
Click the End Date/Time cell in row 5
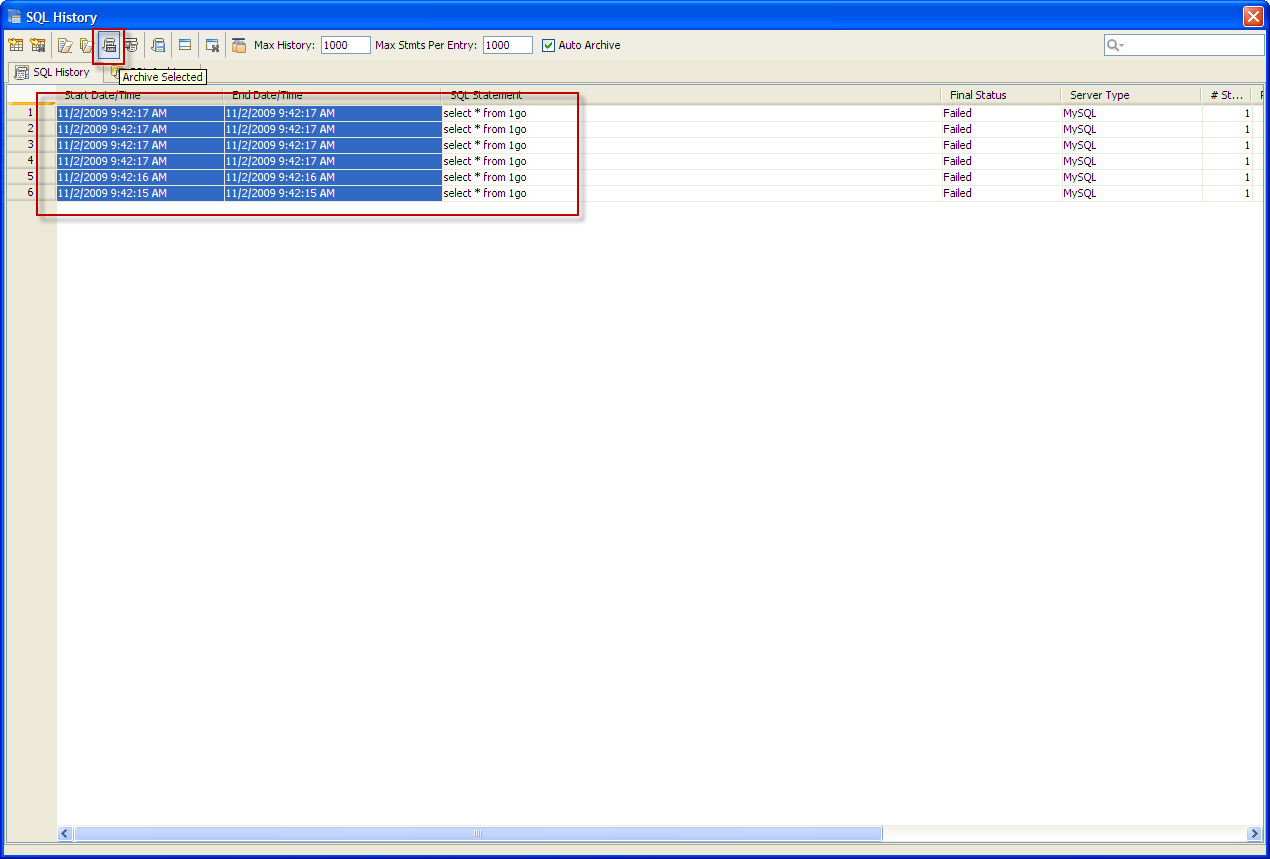pos(332,177)
